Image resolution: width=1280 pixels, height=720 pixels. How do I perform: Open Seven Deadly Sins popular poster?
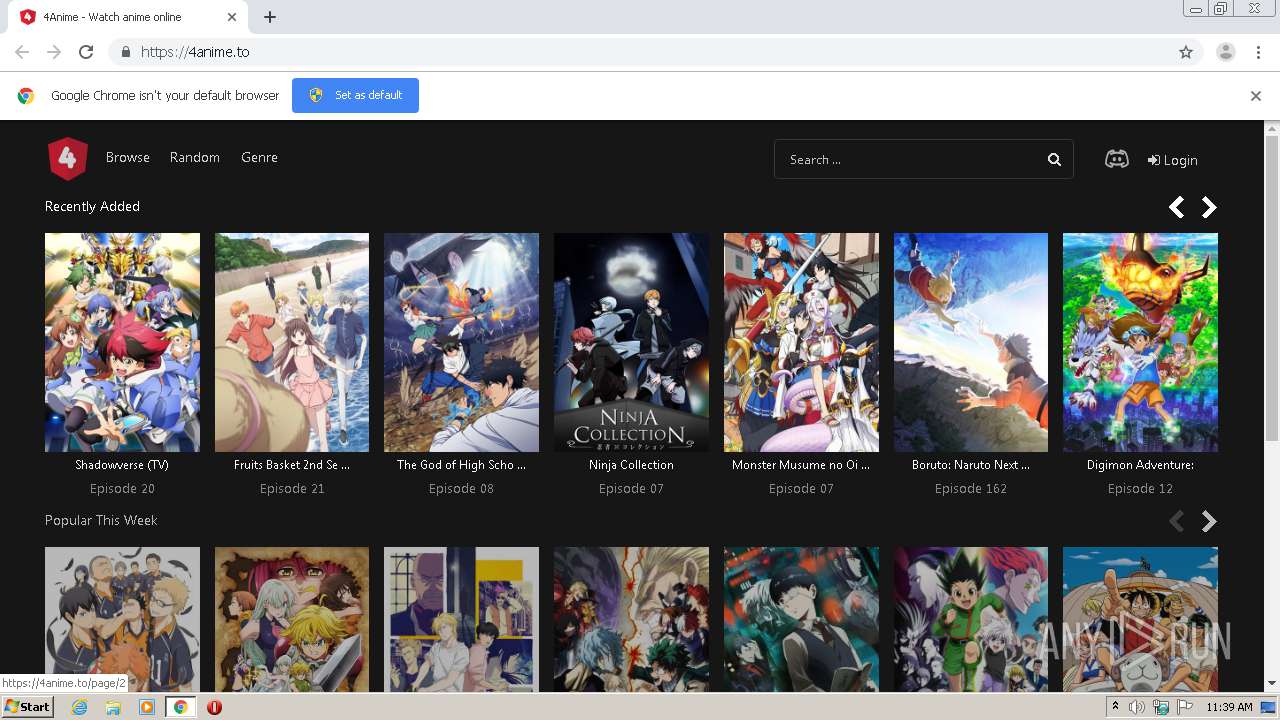click(x=292, y=619)
